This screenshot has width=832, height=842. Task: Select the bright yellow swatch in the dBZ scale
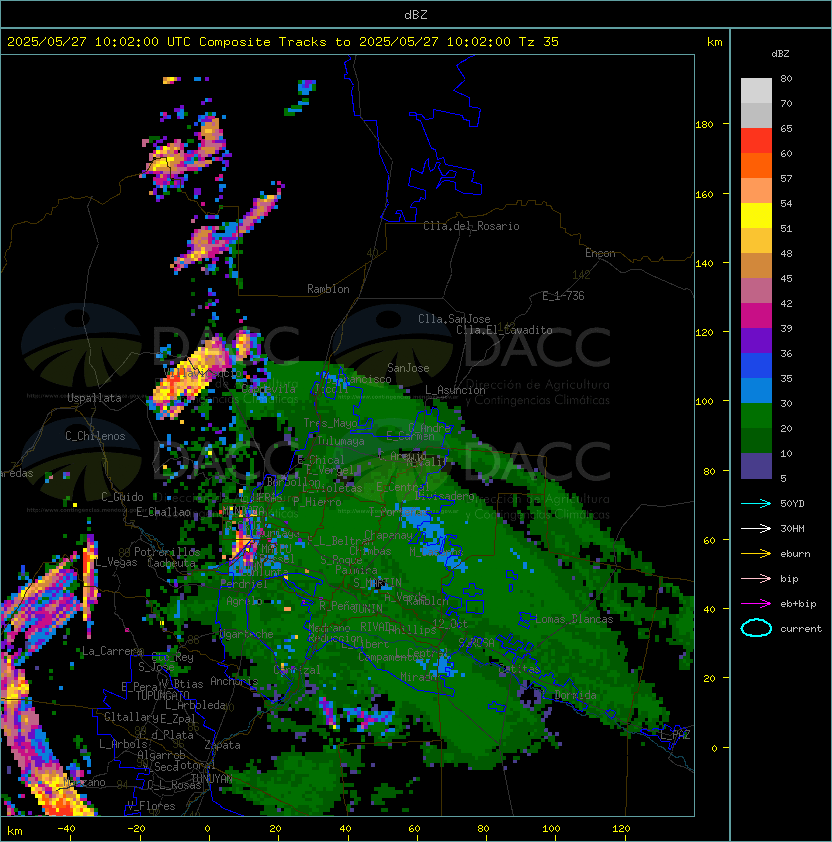pos(756,215)
